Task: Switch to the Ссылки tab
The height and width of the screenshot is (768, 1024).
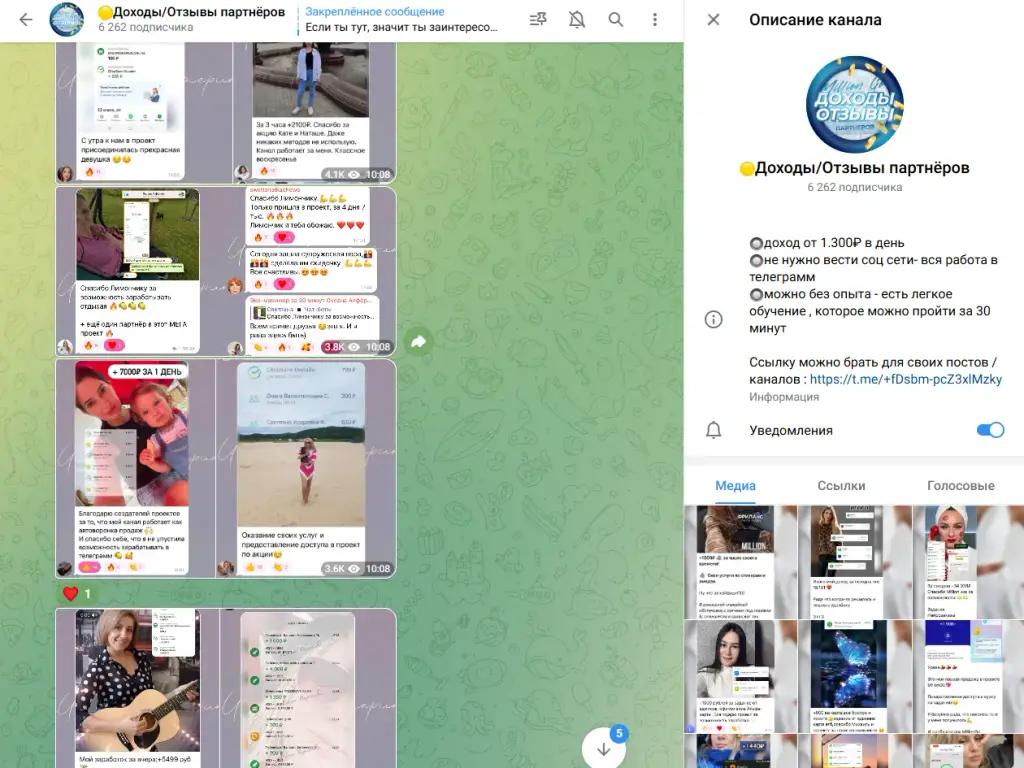Action: pos(841,486)
